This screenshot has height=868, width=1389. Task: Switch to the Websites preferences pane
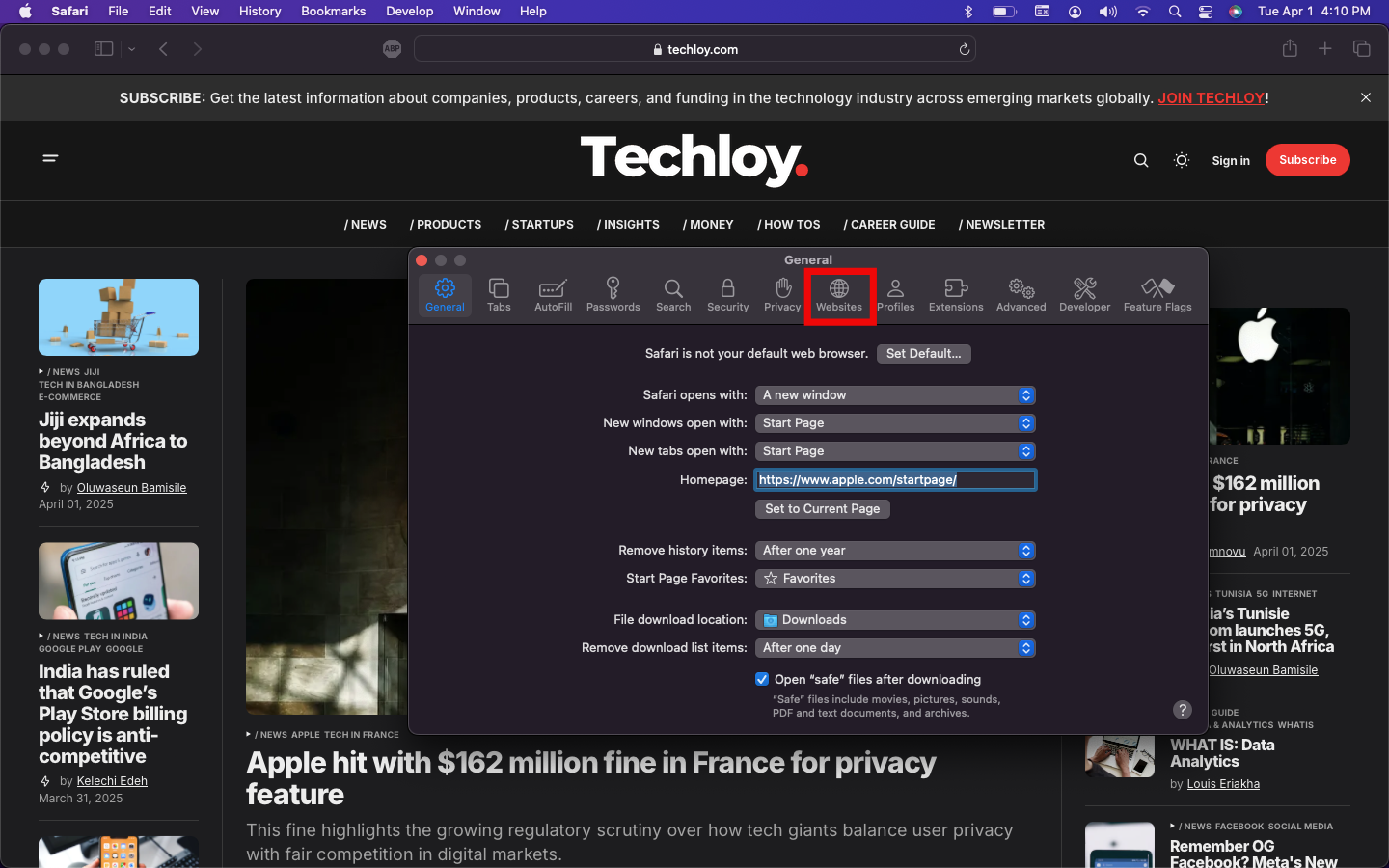coord(839,295)
